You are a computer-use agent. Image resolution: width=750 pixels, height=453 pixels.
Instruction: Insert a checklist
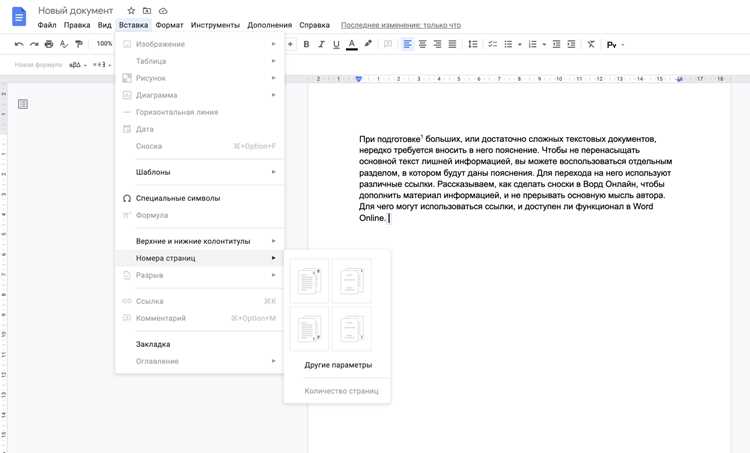tap(492, 44)
